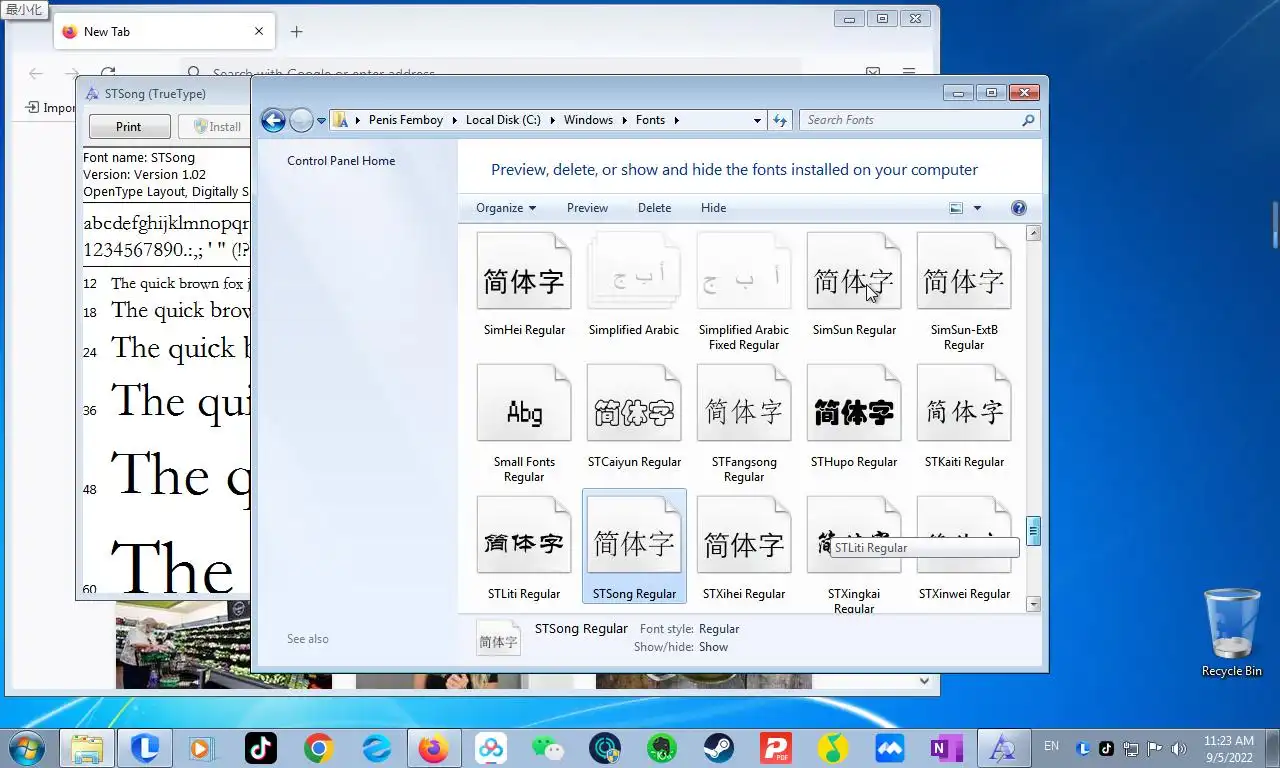Open Control Panel Home link

(x=341, y=161)
